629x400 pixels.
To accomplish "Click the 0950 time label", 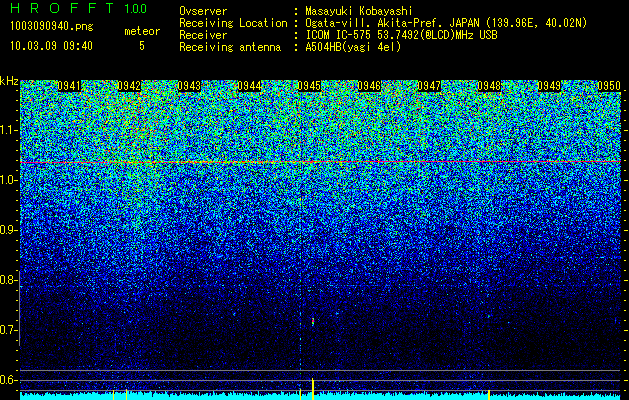I will 609,86.
